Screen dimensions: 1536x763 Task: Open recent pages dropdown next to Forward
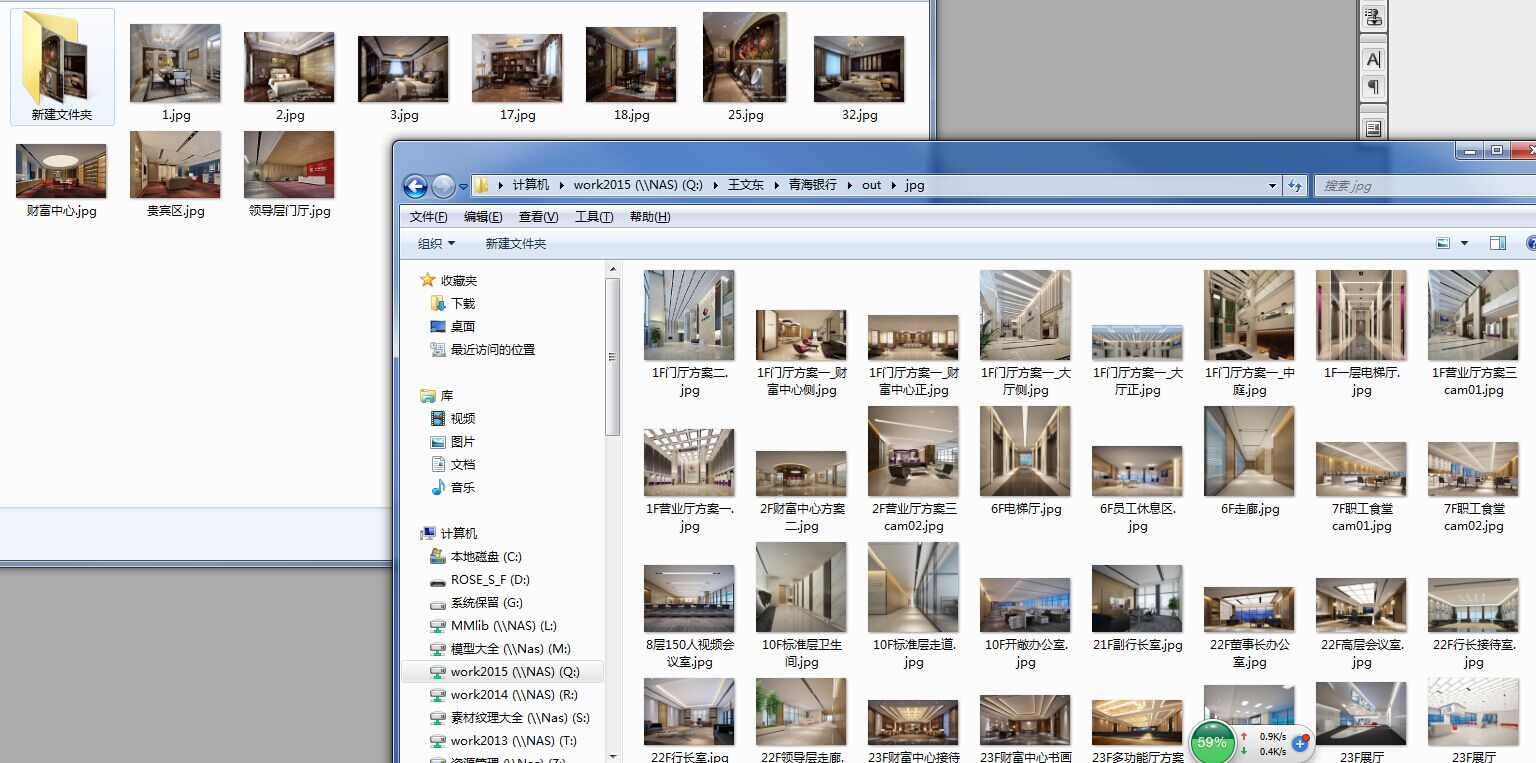point(464,186)
